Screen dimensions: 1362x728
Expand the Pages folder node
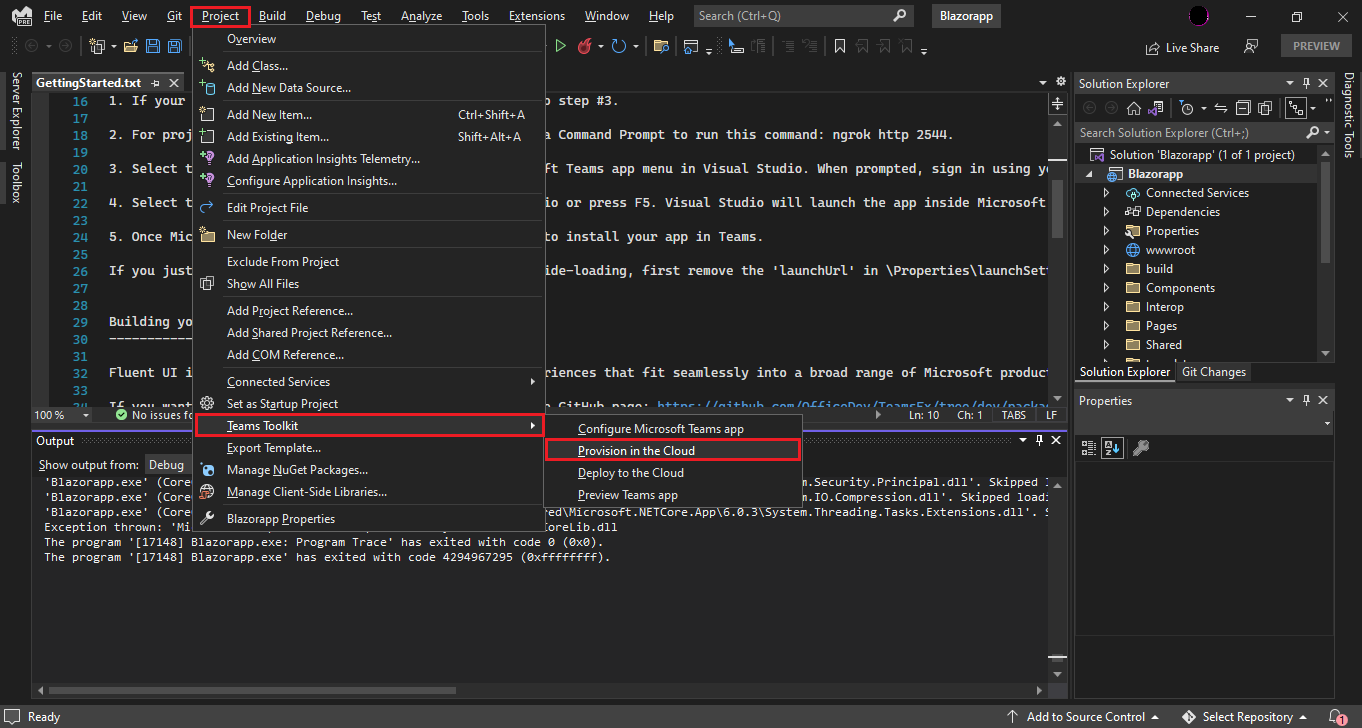pos(1106,326)
